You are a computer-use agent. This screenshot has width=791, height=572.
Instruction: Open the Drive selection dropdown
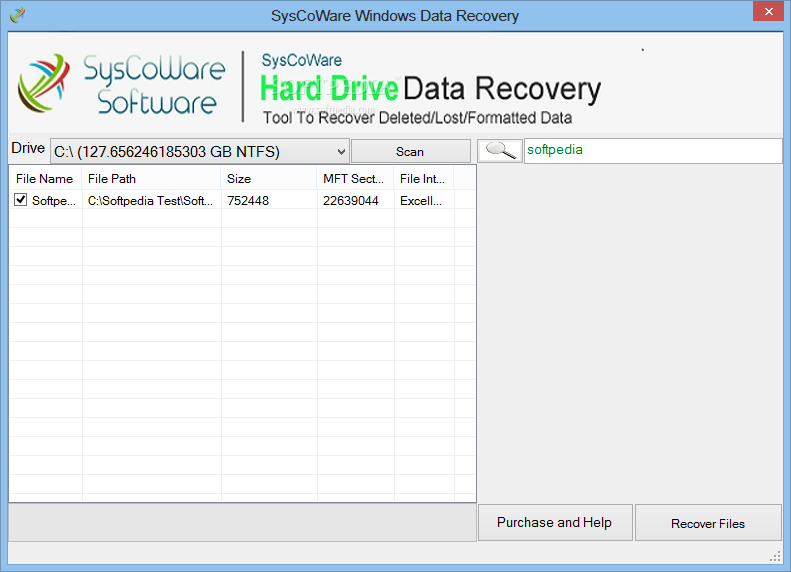tap(200, 151)
